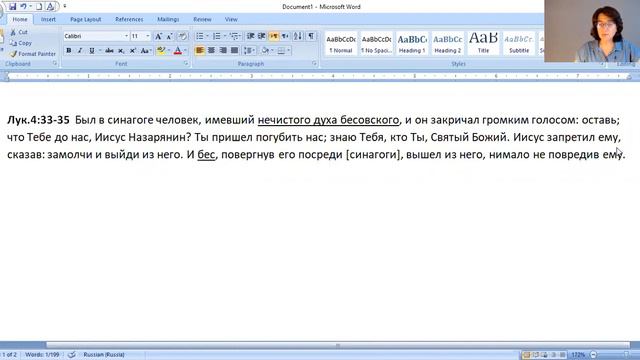Apply the Heading 1 style
Image resolution: width=640 pixels, height=360 pixels.
pos(412,44)
